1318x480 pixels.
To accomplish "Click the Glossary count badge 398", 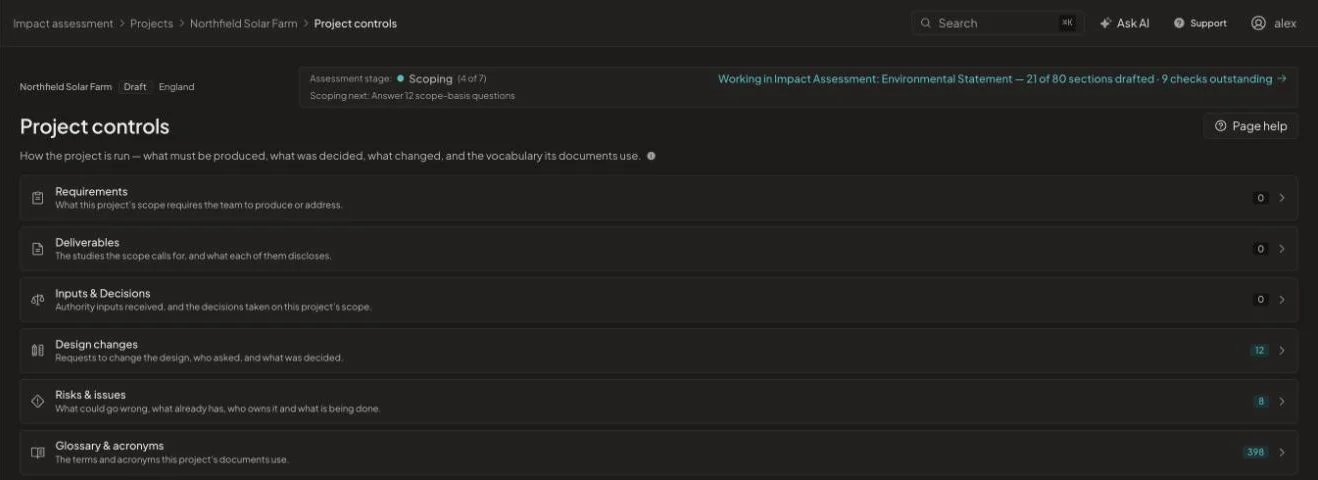I will [x=1255, y=452].
